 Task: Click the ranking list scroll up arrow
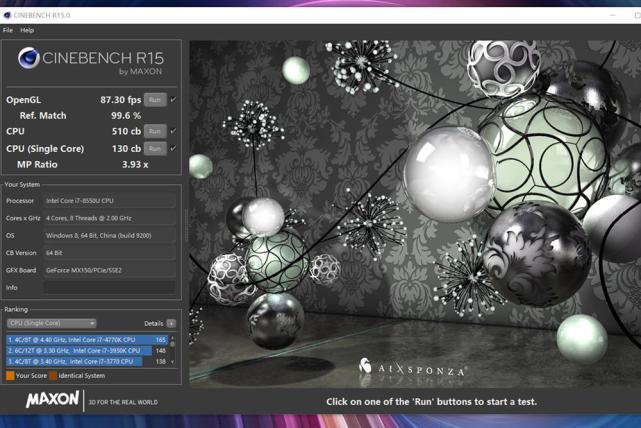[x=172, y=338]
